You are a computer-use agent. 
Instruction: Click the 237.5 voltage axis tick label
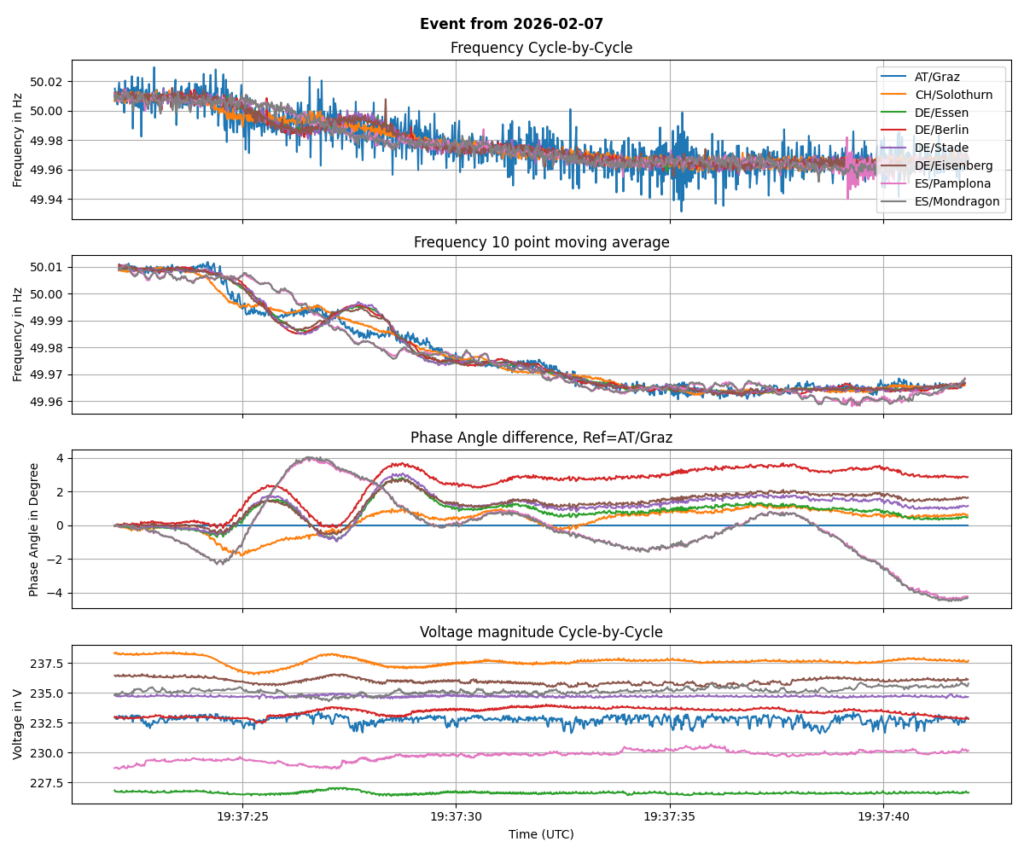[48, 663]
